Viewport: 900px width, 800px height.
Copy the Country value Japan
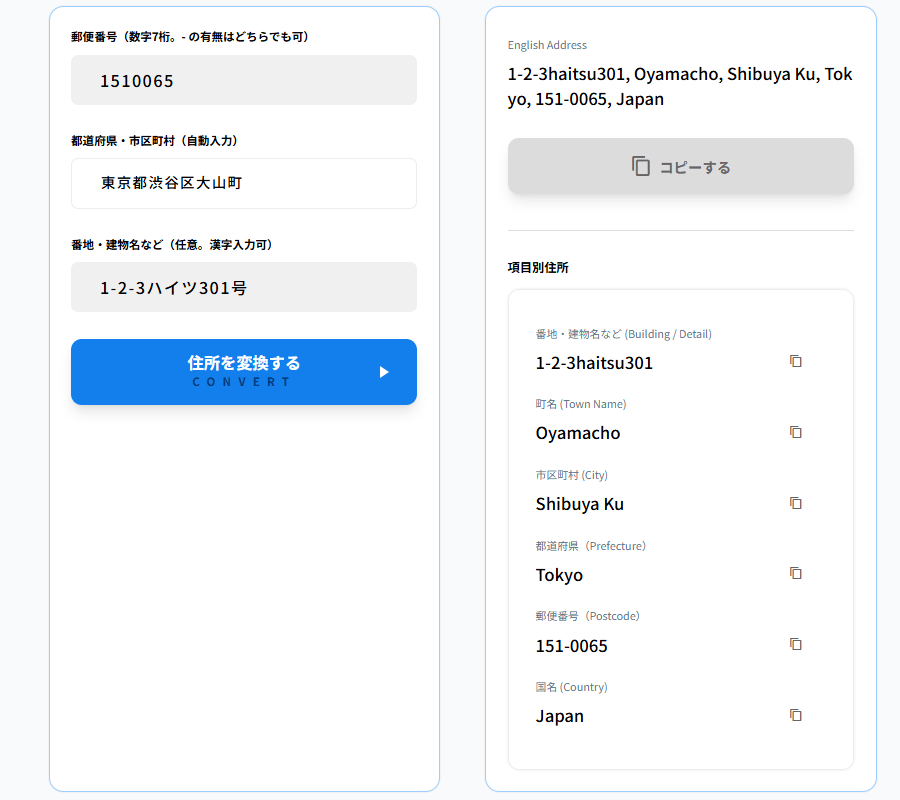(796, 715)
